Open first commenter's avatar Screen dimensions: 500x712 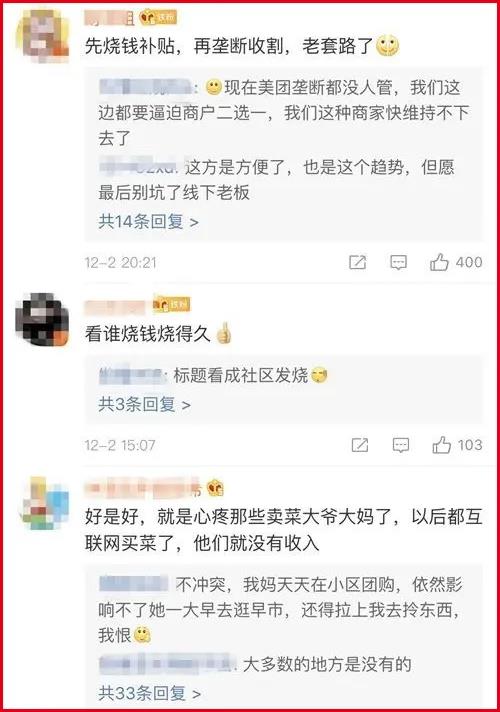[x=42, y=35]
